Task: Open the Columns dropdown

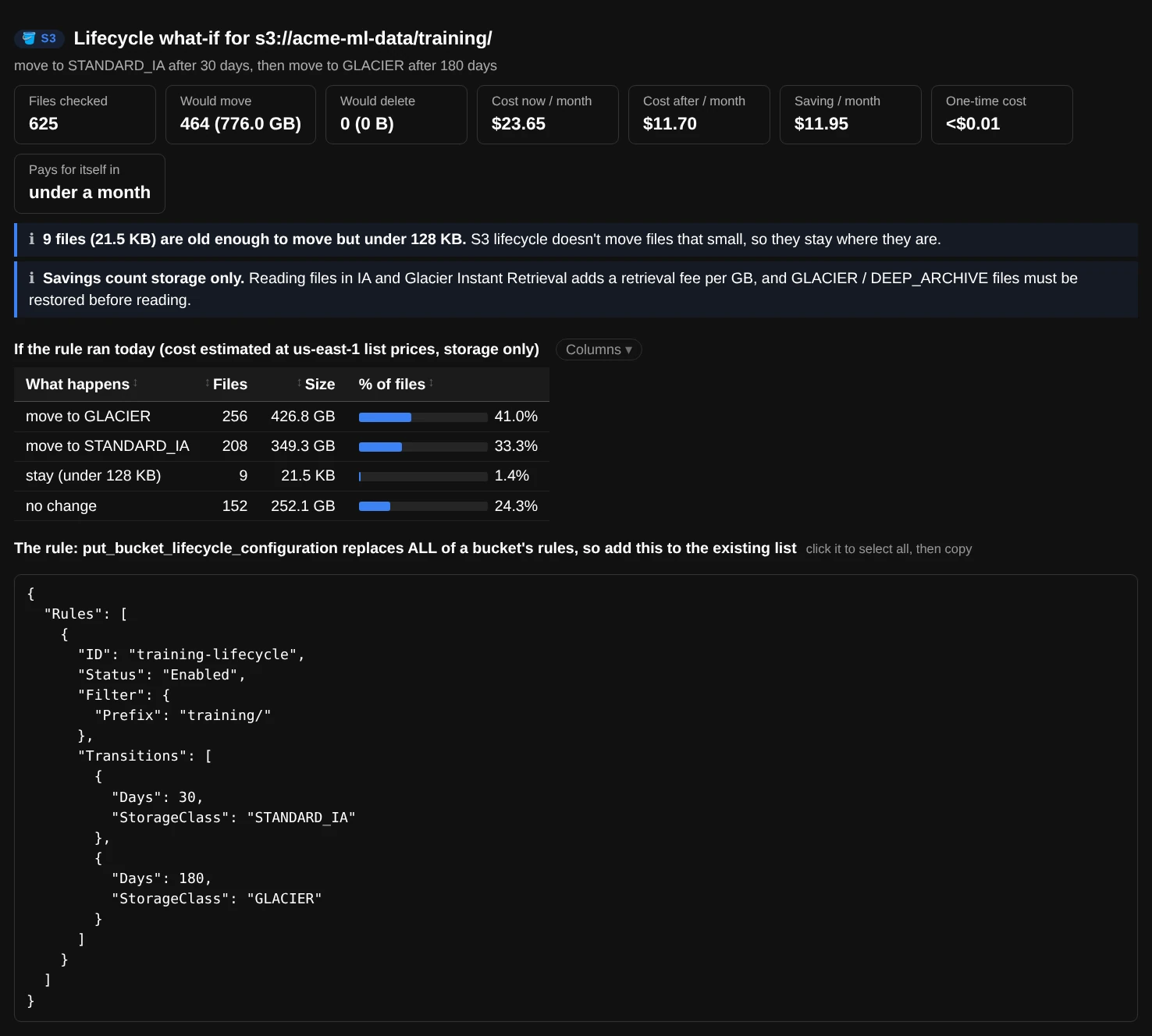Action: point(599,349)
